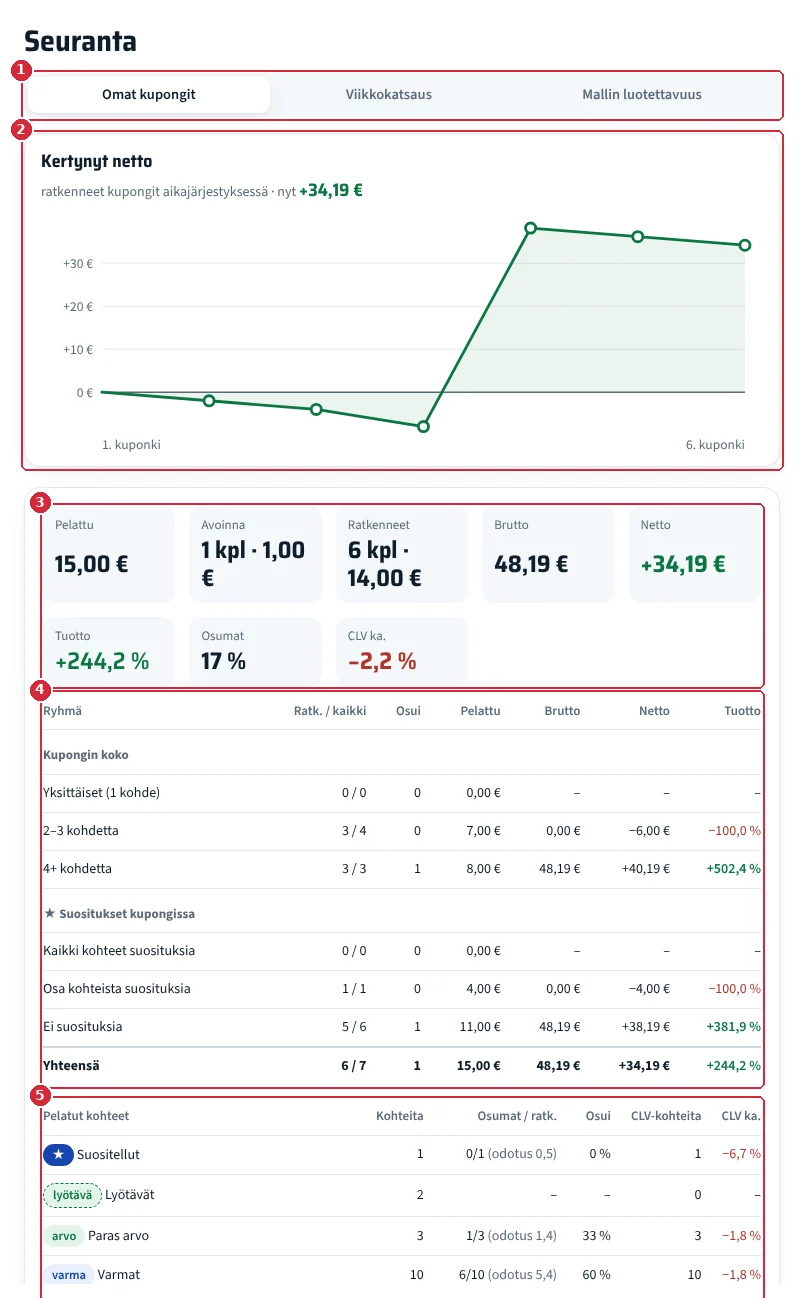Click the +502,4 % return value
804x1298 pixels.
(733, 869)
